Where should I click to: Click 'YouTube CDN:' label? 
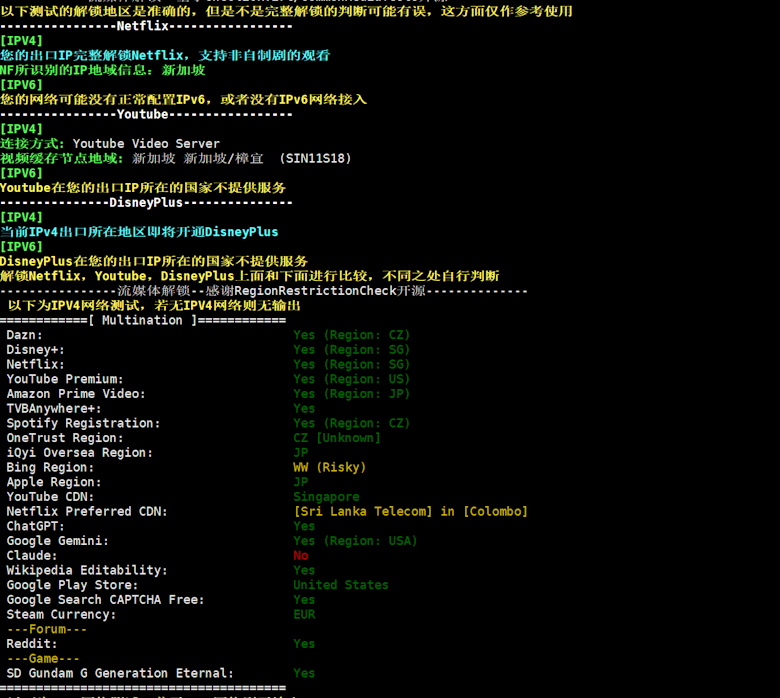pyautogui.click(x=50, y=497)
